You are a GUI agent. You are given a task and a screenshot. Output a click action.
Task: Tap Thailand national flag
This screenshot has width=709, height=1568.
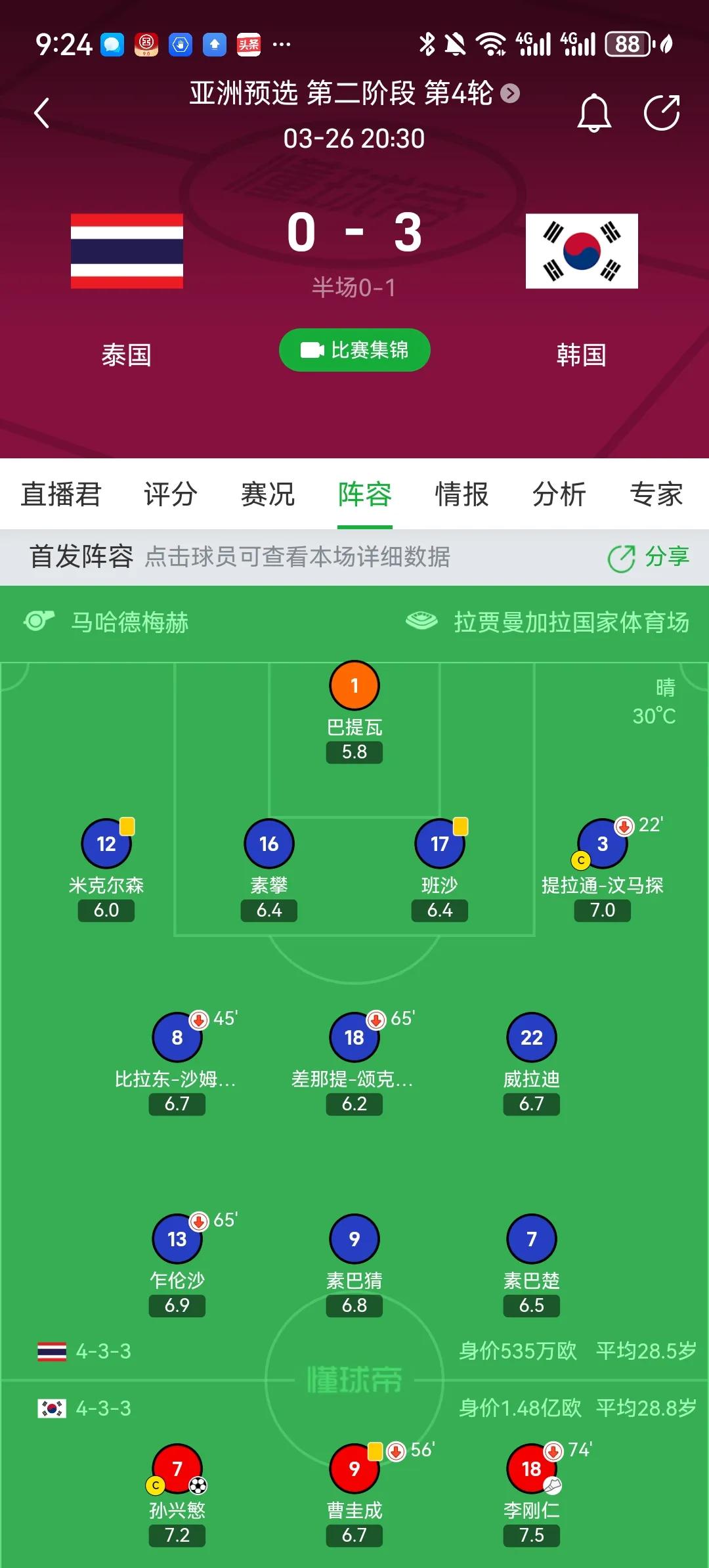(127, 251)
